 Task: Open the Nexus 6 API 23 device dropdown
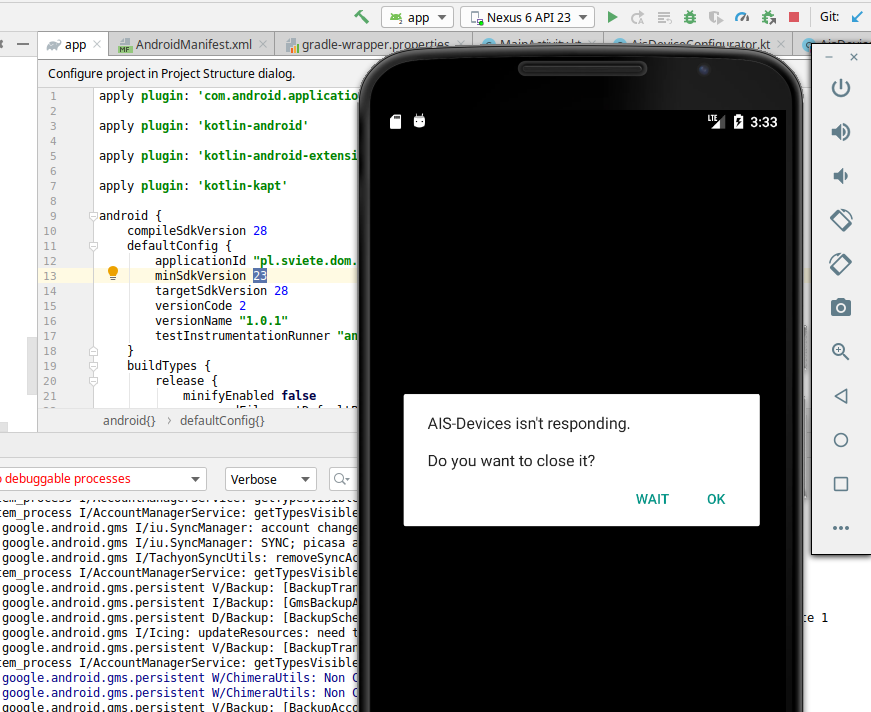tap(527, 17)
